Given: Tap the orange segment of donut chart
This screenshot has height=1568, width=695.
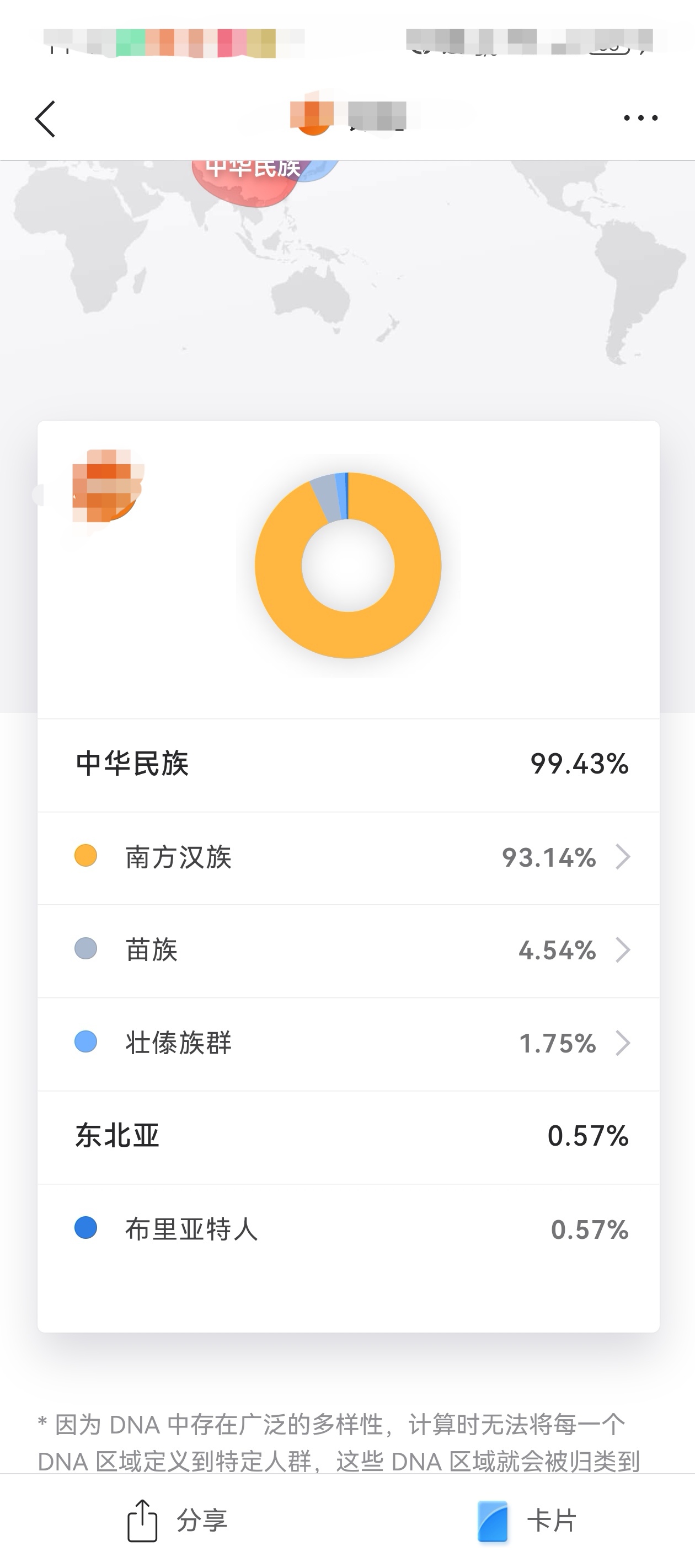Looking at the screenshot, I should coord(366,633).
